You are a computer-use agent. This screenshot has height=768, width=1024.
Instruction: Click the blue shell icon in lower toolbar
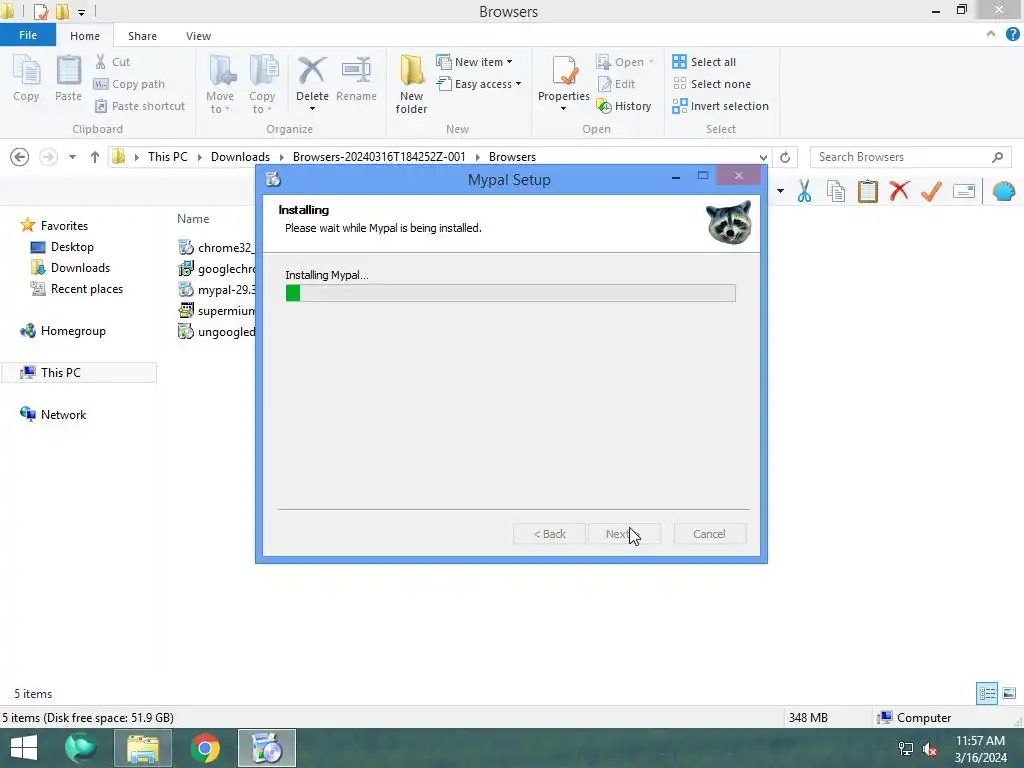coord(1004,191)
